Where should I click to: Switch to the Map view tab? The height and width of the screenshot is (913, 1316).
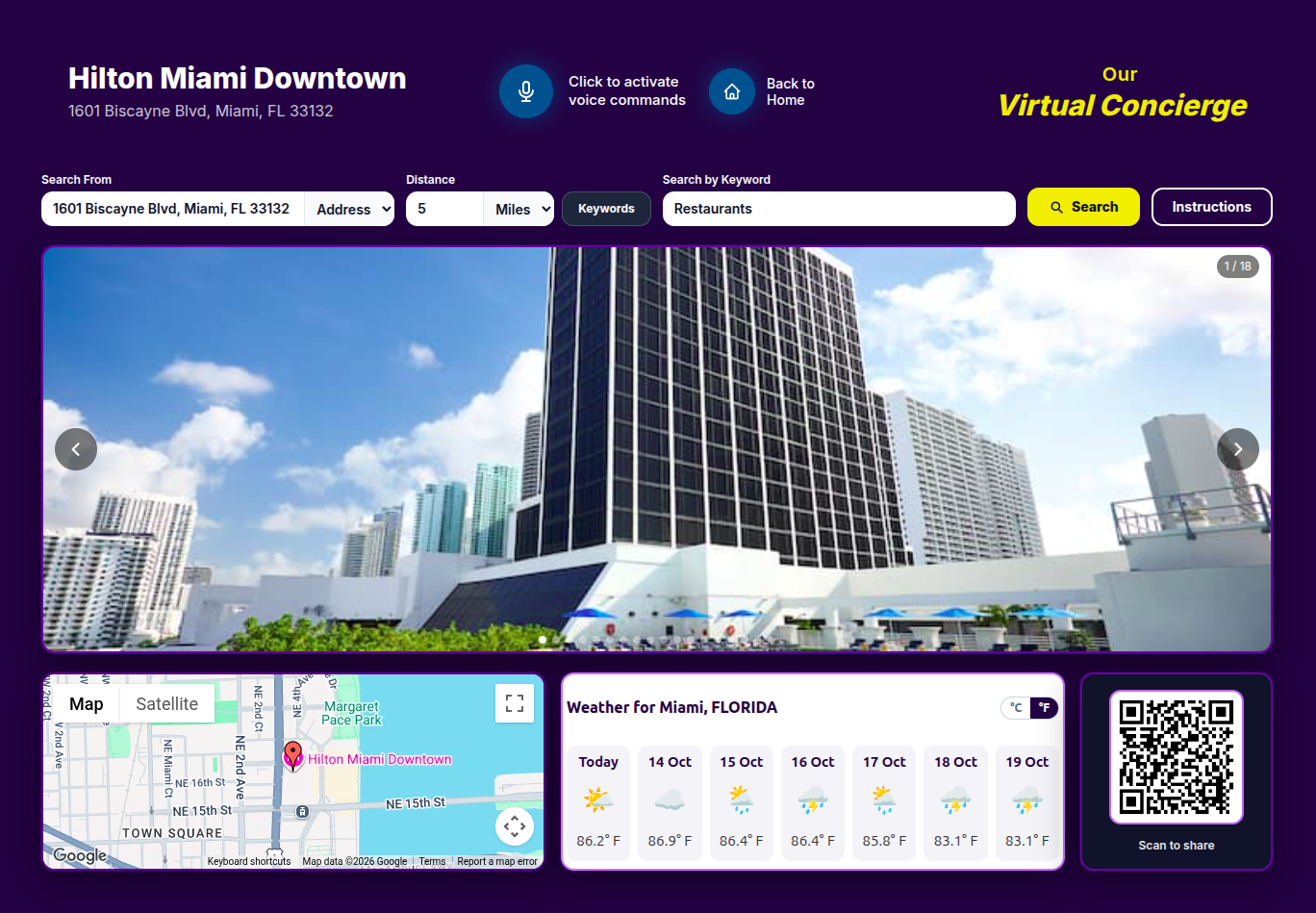(x=87, y=704)
